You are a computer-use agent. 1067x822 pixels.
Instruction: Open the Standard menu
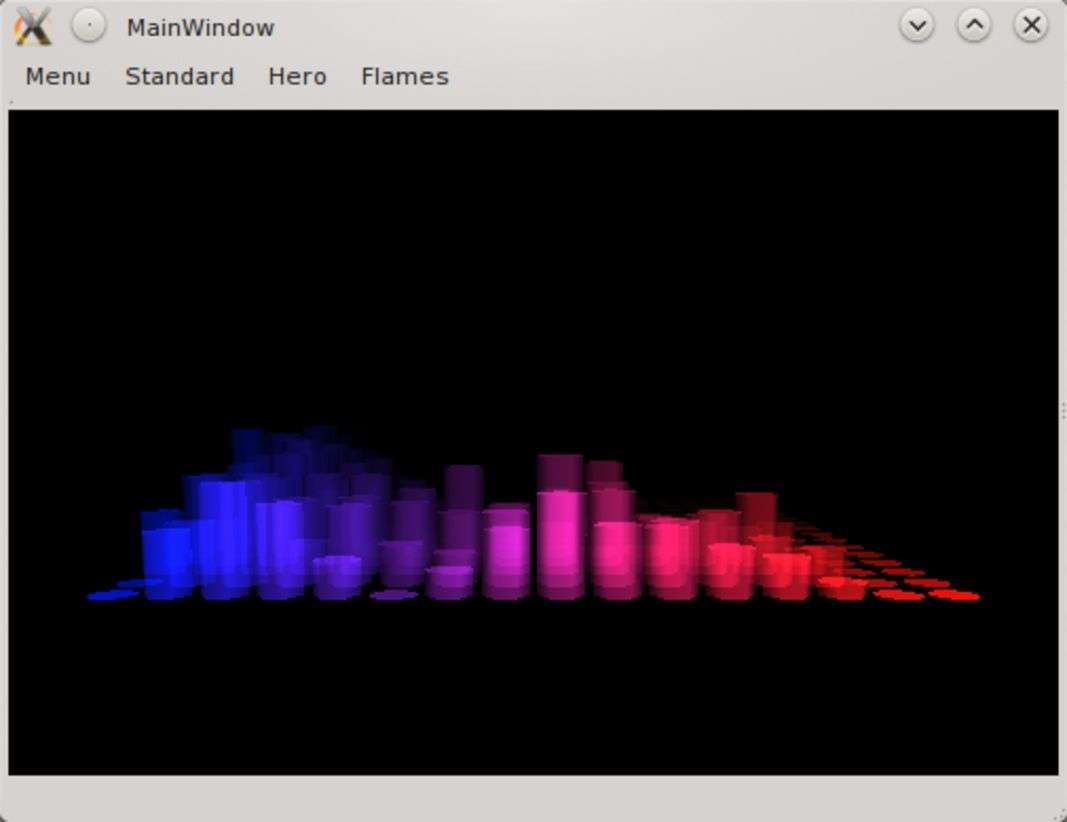(180, 76)
